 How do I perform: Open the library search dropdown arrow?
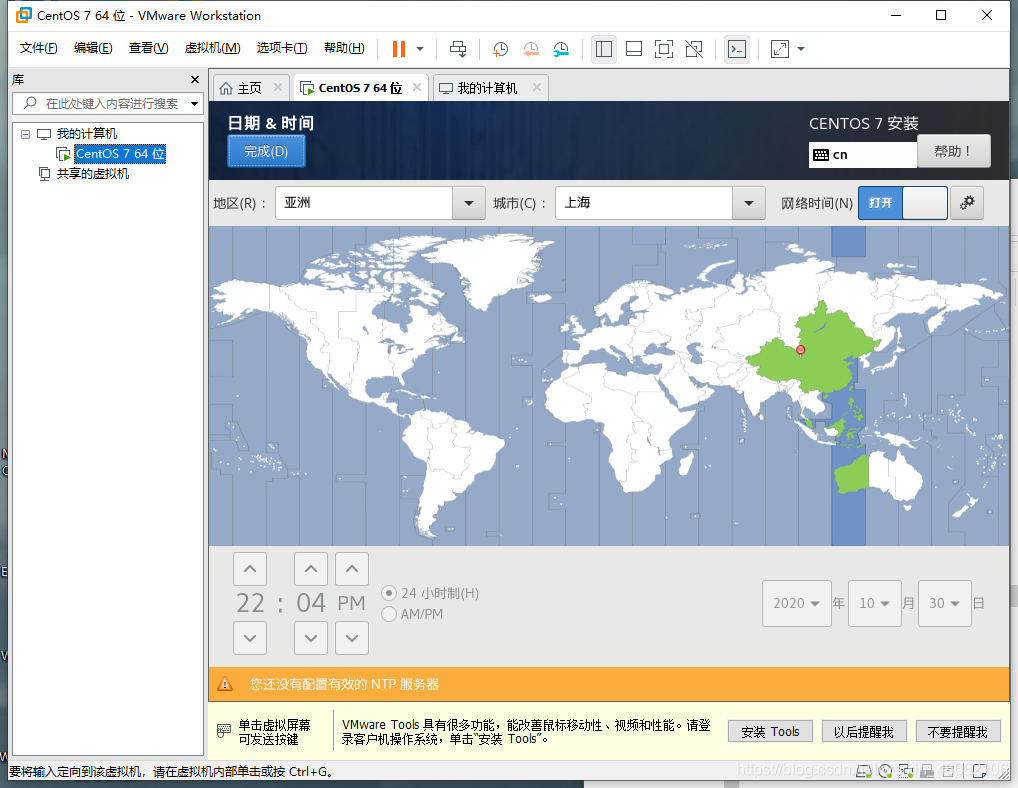194,103
